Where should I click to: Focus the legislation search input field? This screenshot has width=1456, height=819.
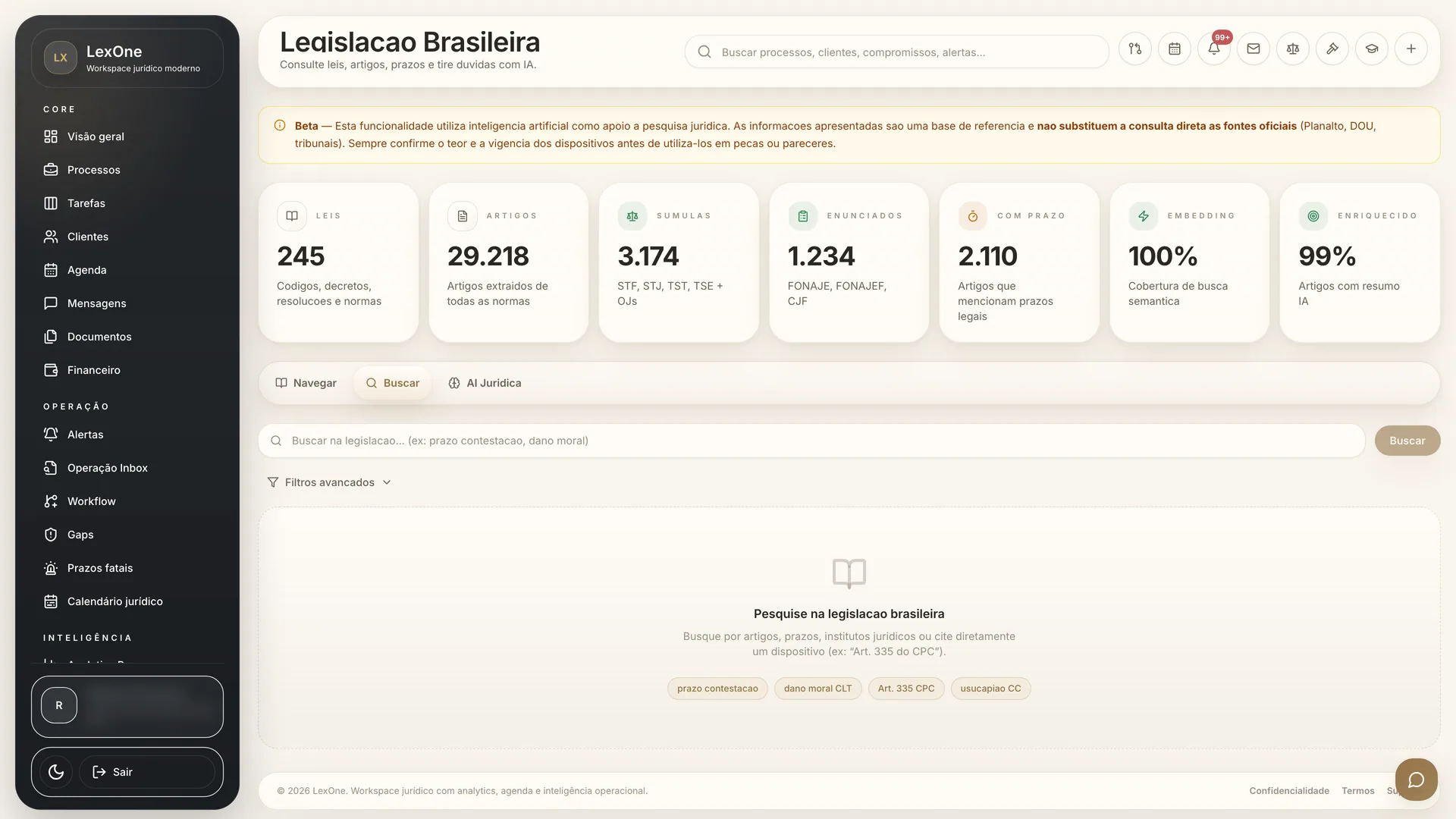pos(811,441)
